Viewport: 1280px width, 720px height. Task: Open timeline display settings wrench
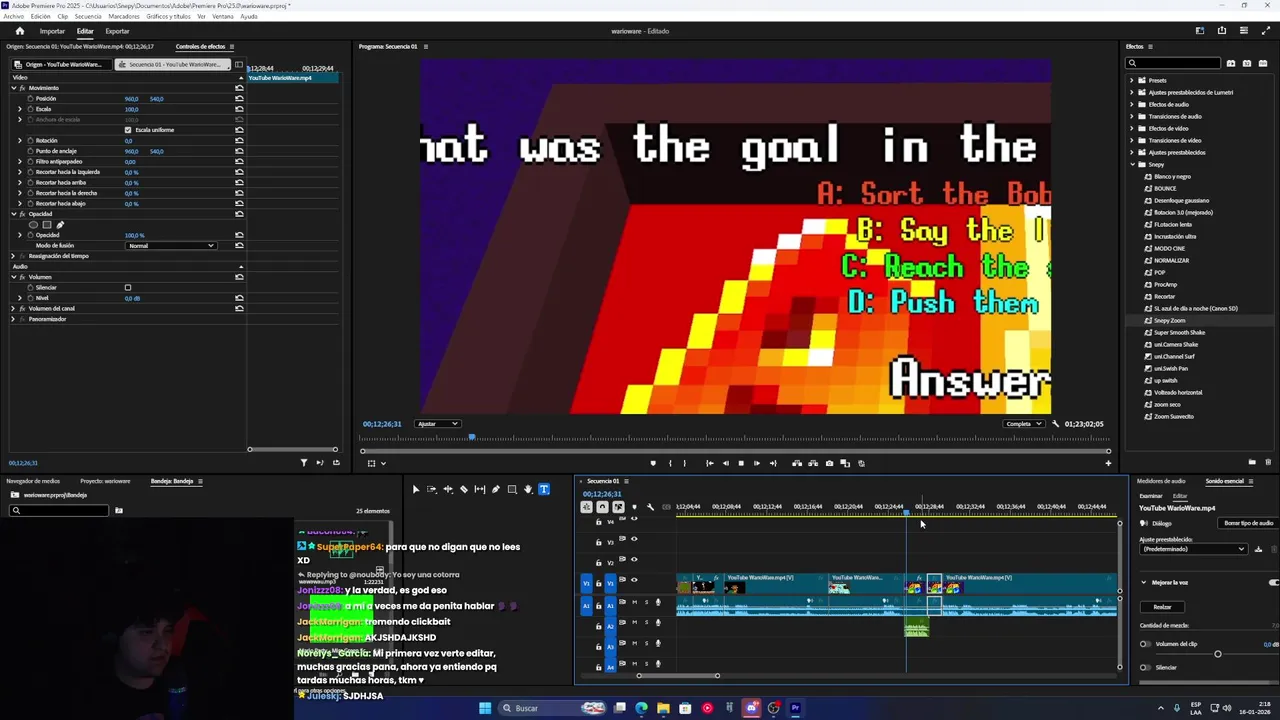(x=650, y=507)
